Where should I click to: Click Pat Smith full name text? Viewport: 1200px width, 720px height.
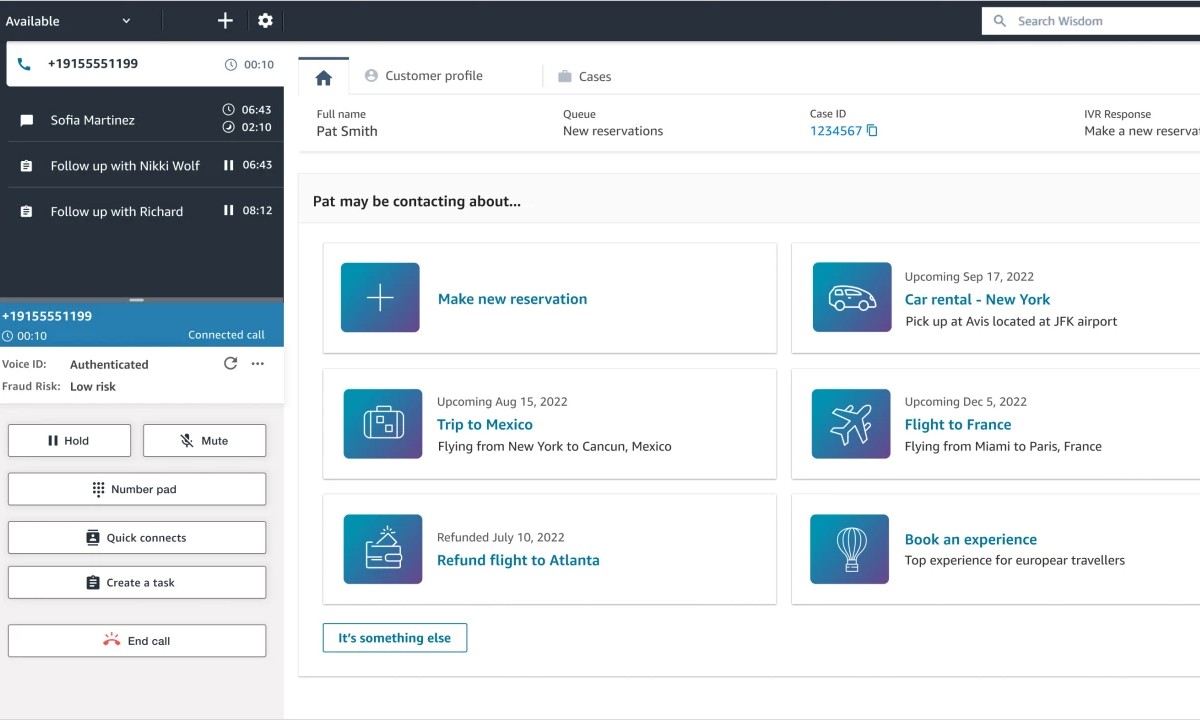347,131
